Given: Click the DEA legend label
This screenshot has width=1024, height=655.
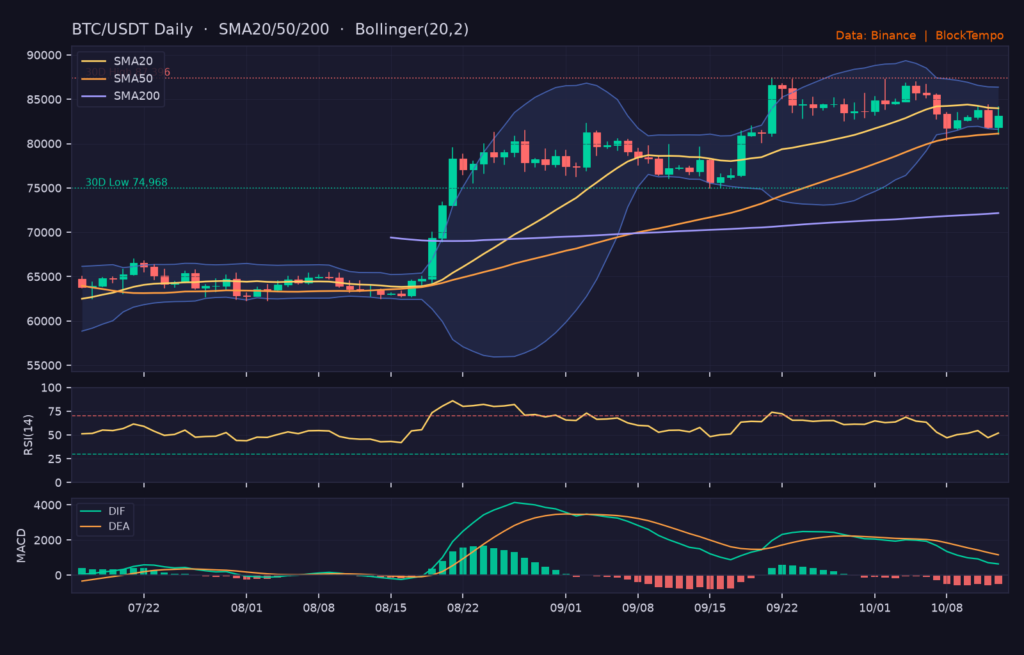Looking at the screenshot, I should pyautogui.click(x=119, y=526).
